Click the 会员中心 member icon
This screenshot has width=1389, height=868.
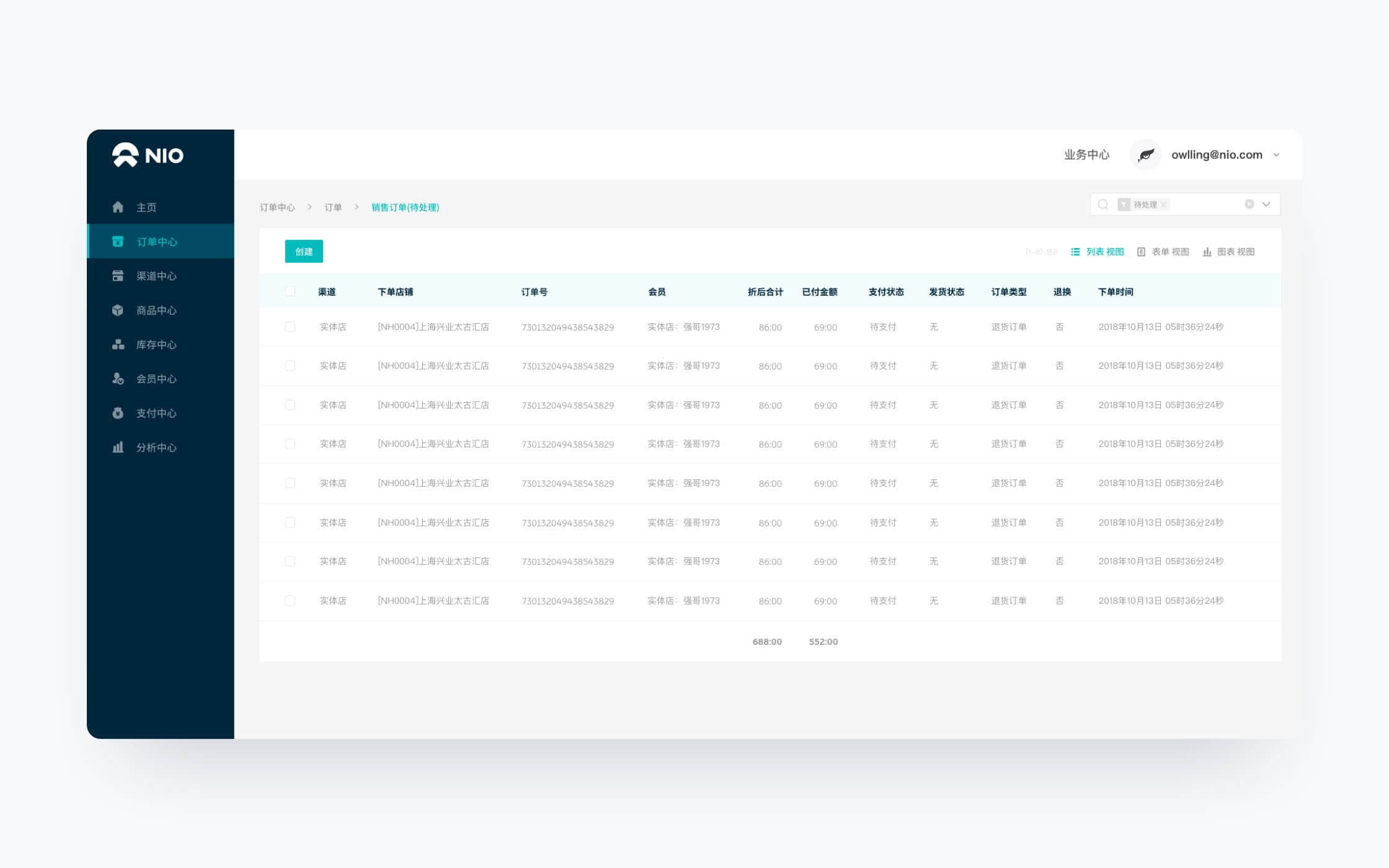coord(118,379)
